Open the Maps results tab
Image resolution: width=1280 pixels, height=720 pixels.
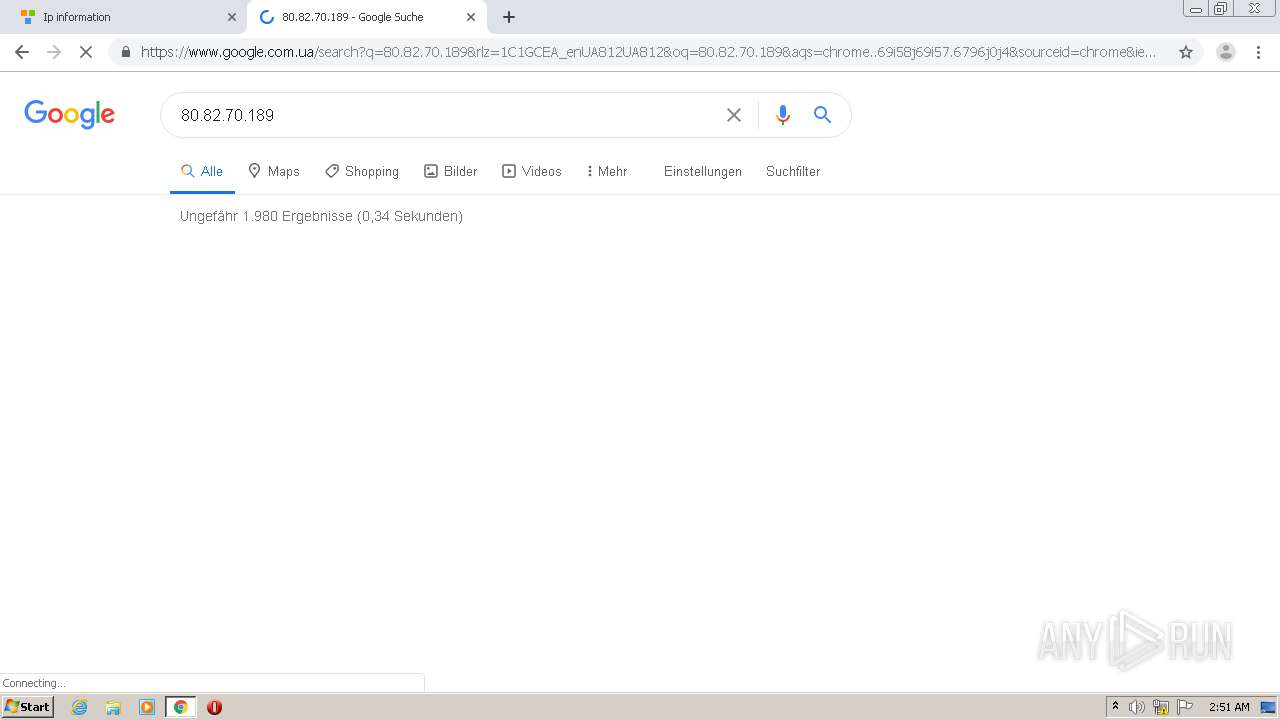coord(274,171)
